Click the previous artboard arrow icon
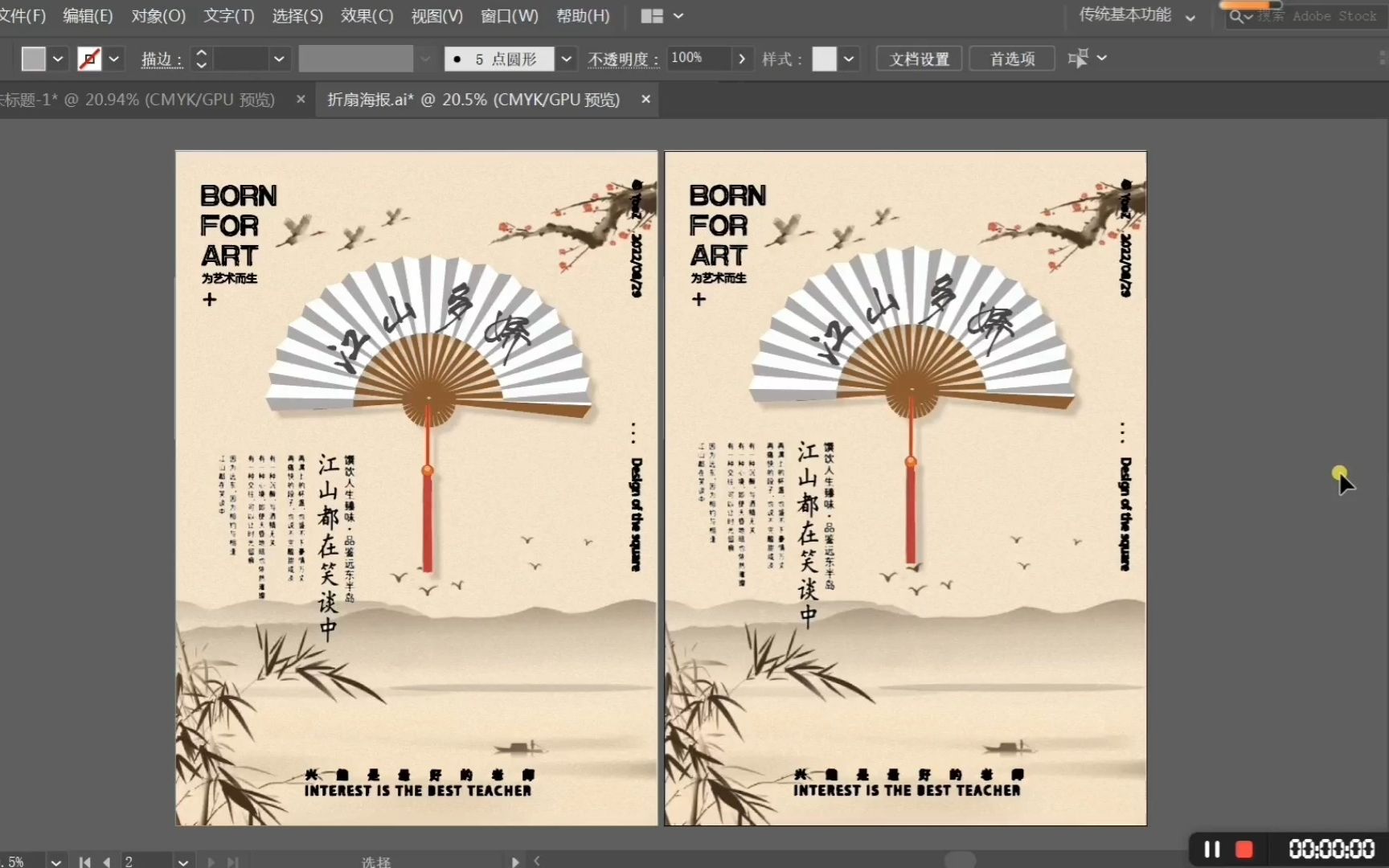The width and height of the screenshot is (1389, 868). [107, 862]
